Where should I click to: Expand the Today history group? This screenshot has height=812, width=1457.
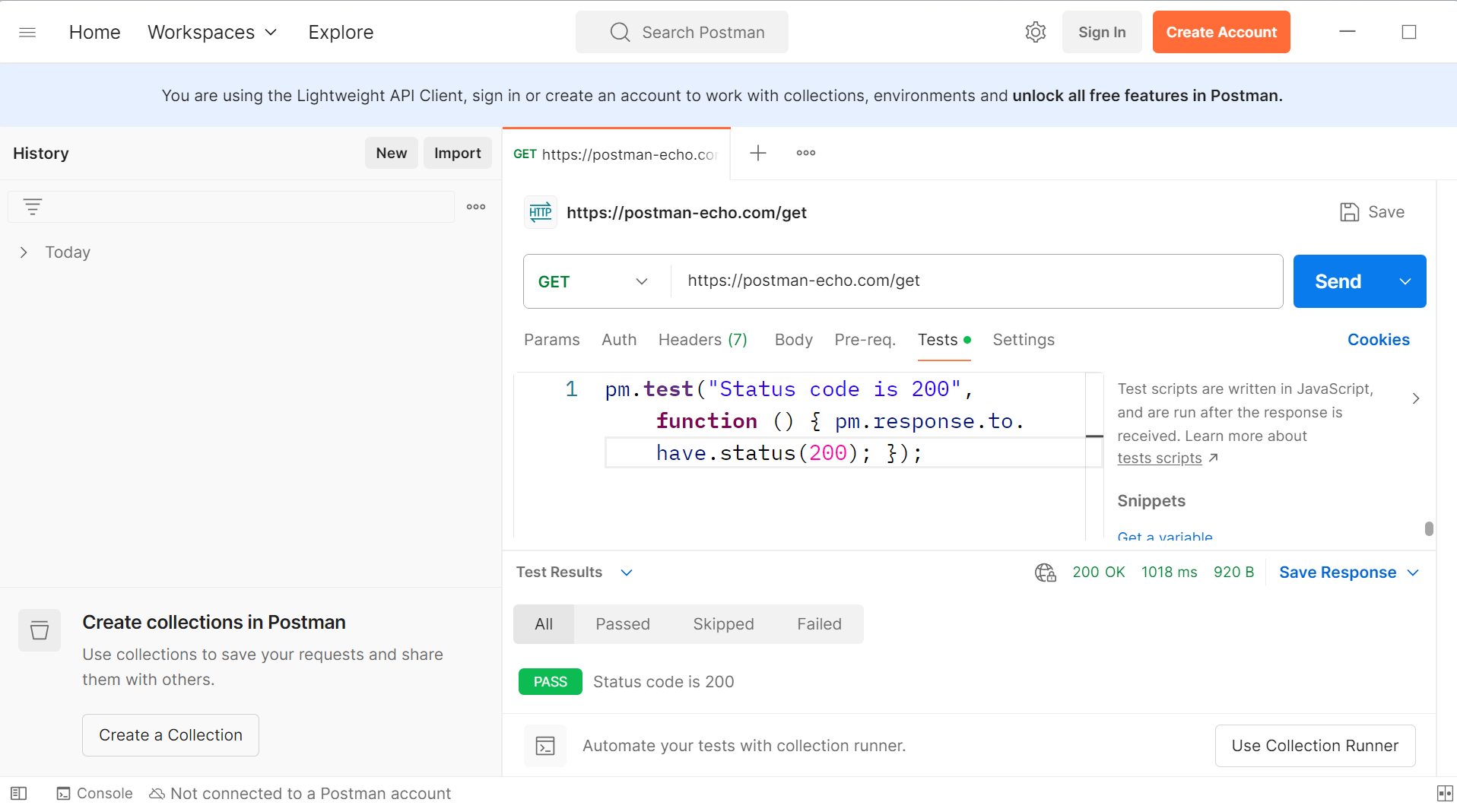(24, 252)
